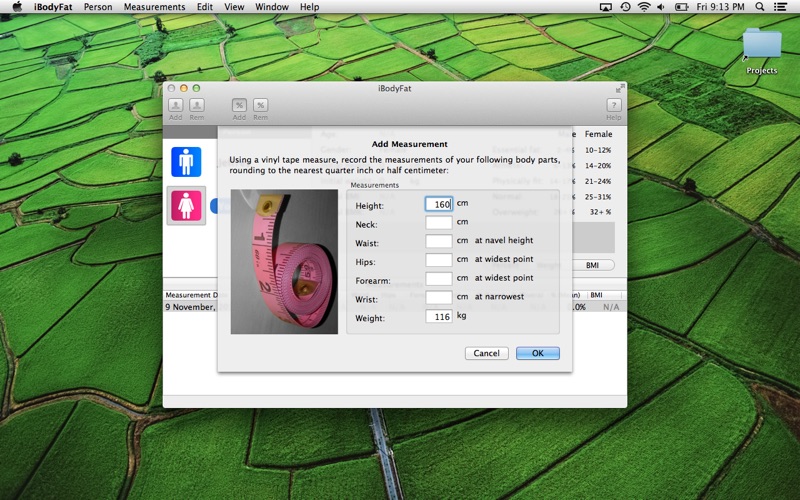Image resolution: width=800 pixels, height=500 pixels.
Task: Open the Person menu
Action: click(98, 7)
